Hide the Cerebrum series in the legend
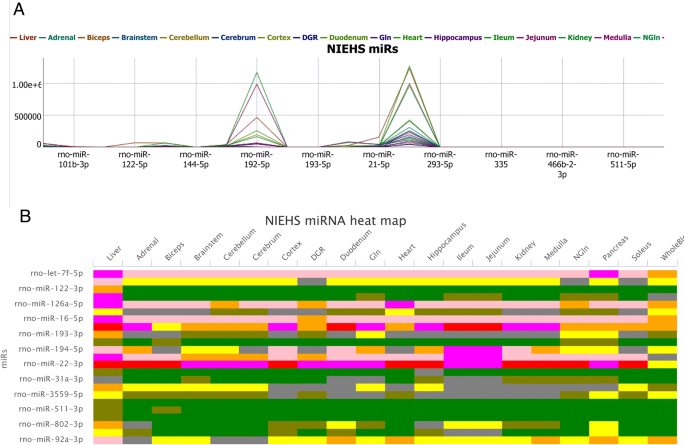This screenshot has height=445, width=685. pos(234,38)
